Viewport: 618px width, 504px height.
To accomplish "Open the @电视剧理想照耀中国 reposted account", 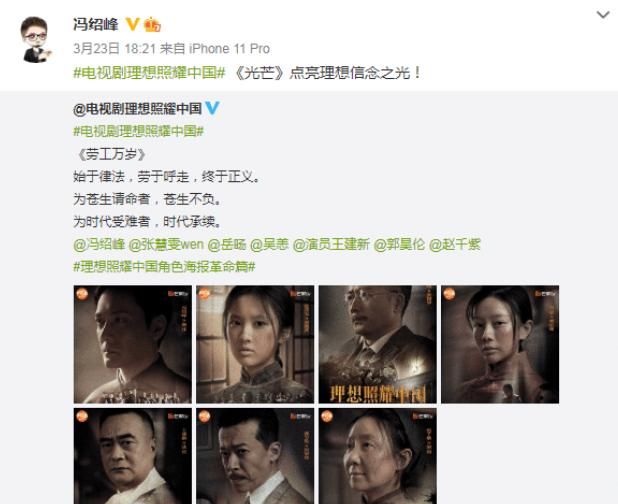I will 138,108.
